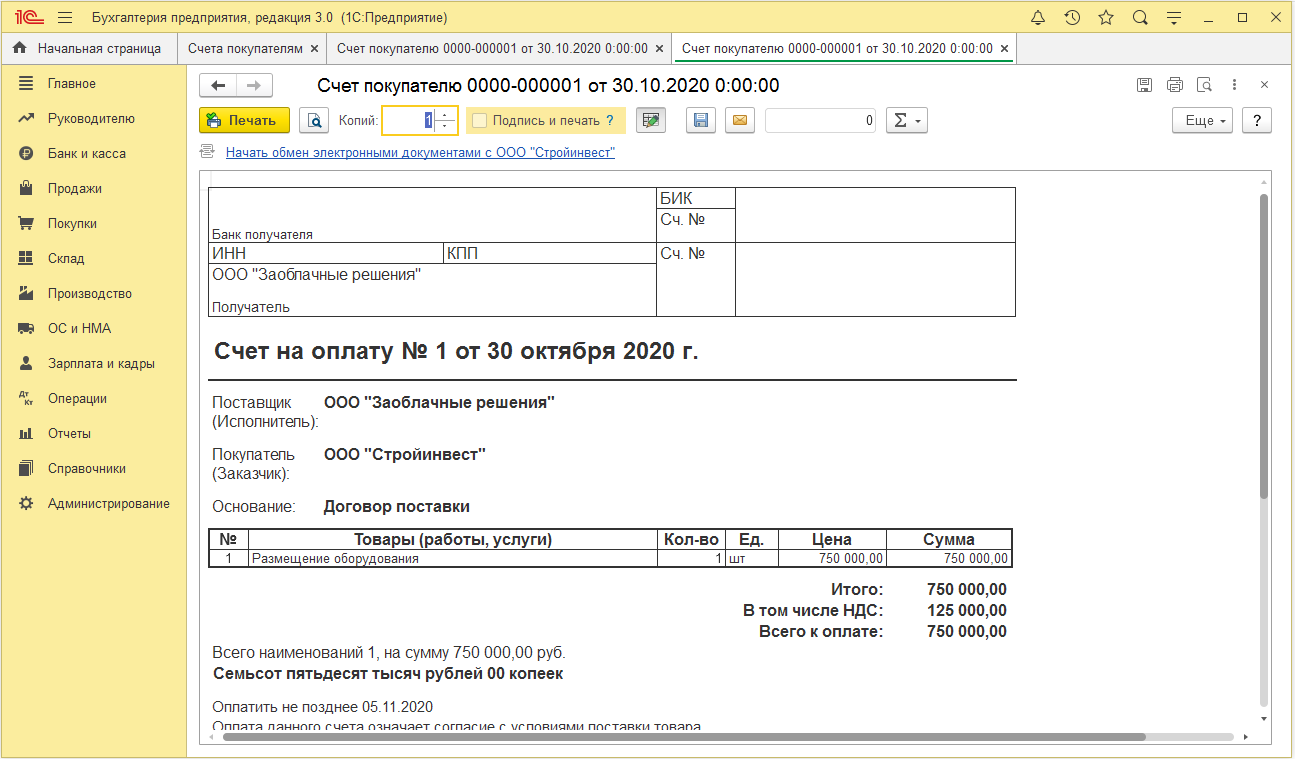Click printer icon in document header corner
Image resolution: width=1295 pixels, height=759 pixels.
1175,85
